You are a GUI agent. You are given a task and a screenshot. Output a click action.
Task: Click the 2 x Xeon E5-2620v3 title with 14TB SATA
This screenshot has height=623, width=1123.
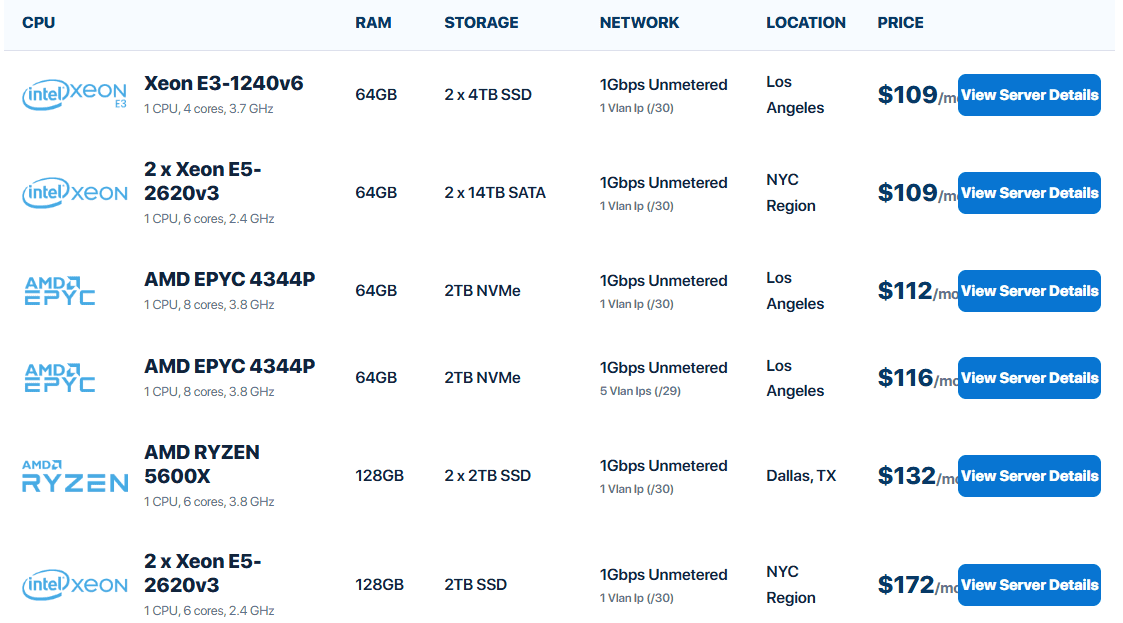[x=203, y=181]
